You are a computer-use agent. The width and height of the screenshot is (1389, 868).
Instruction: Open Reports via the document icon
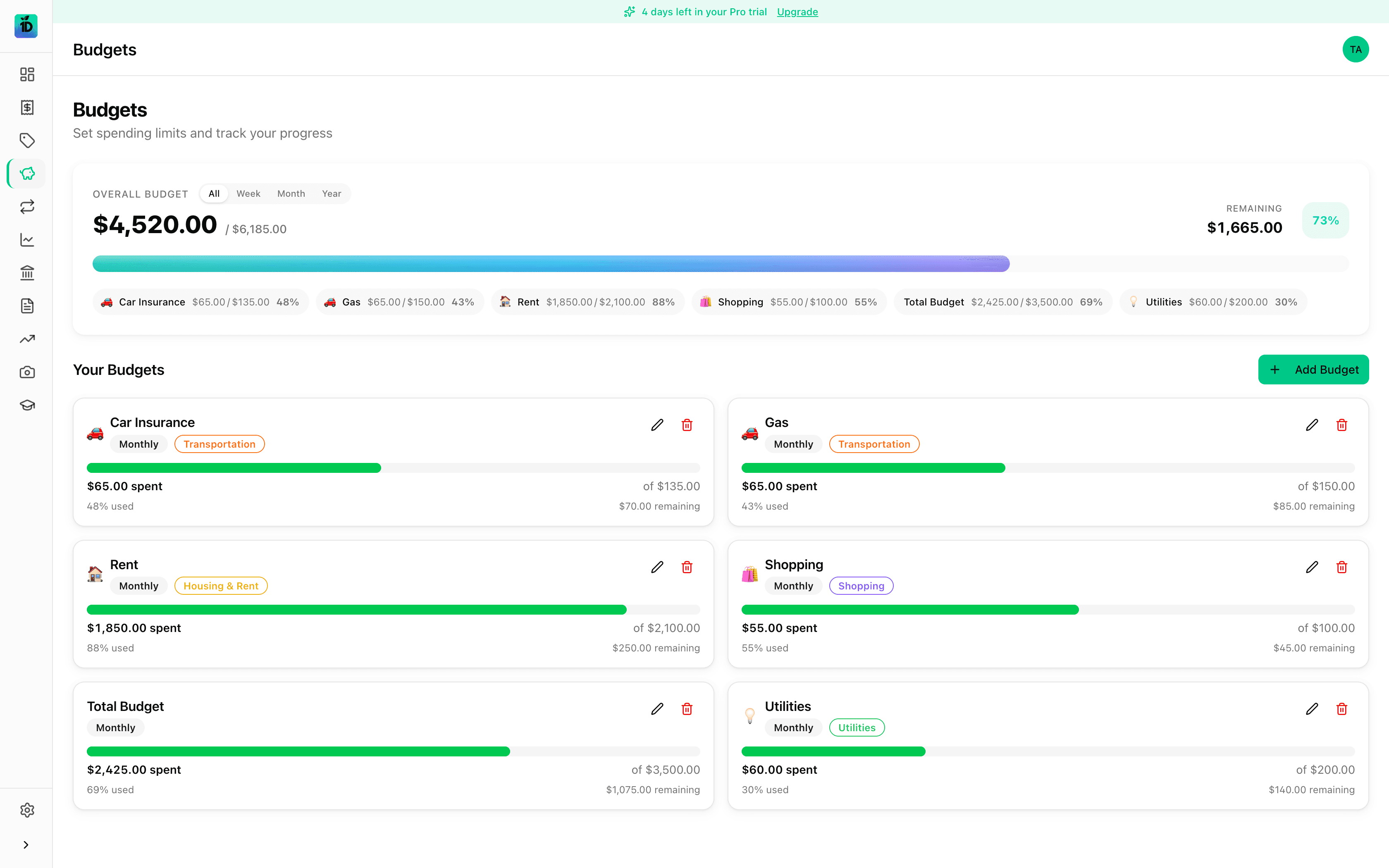[26, 306]
